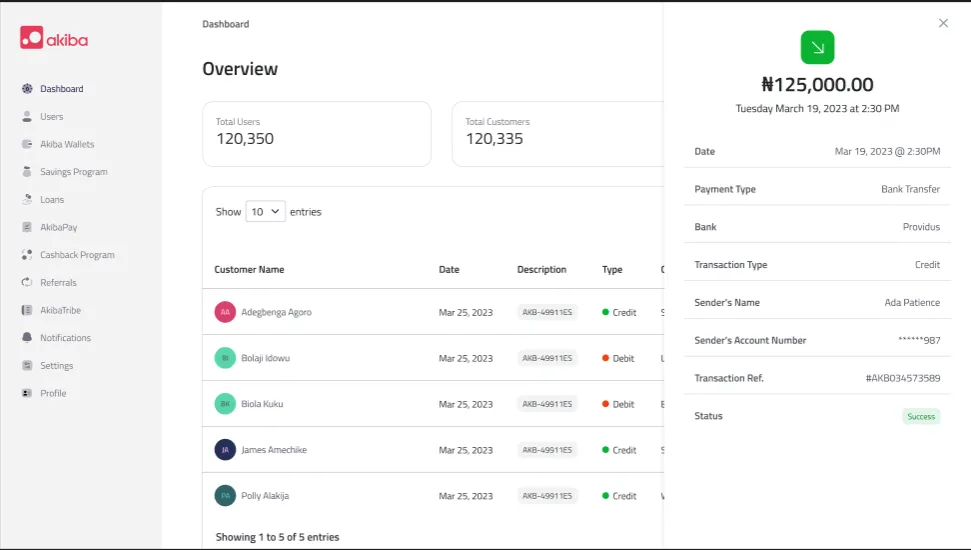Image resolution: width=971 pixels, height=550 pixels.
Task: Open Akiba Wallets menu item
Action: 67,144
